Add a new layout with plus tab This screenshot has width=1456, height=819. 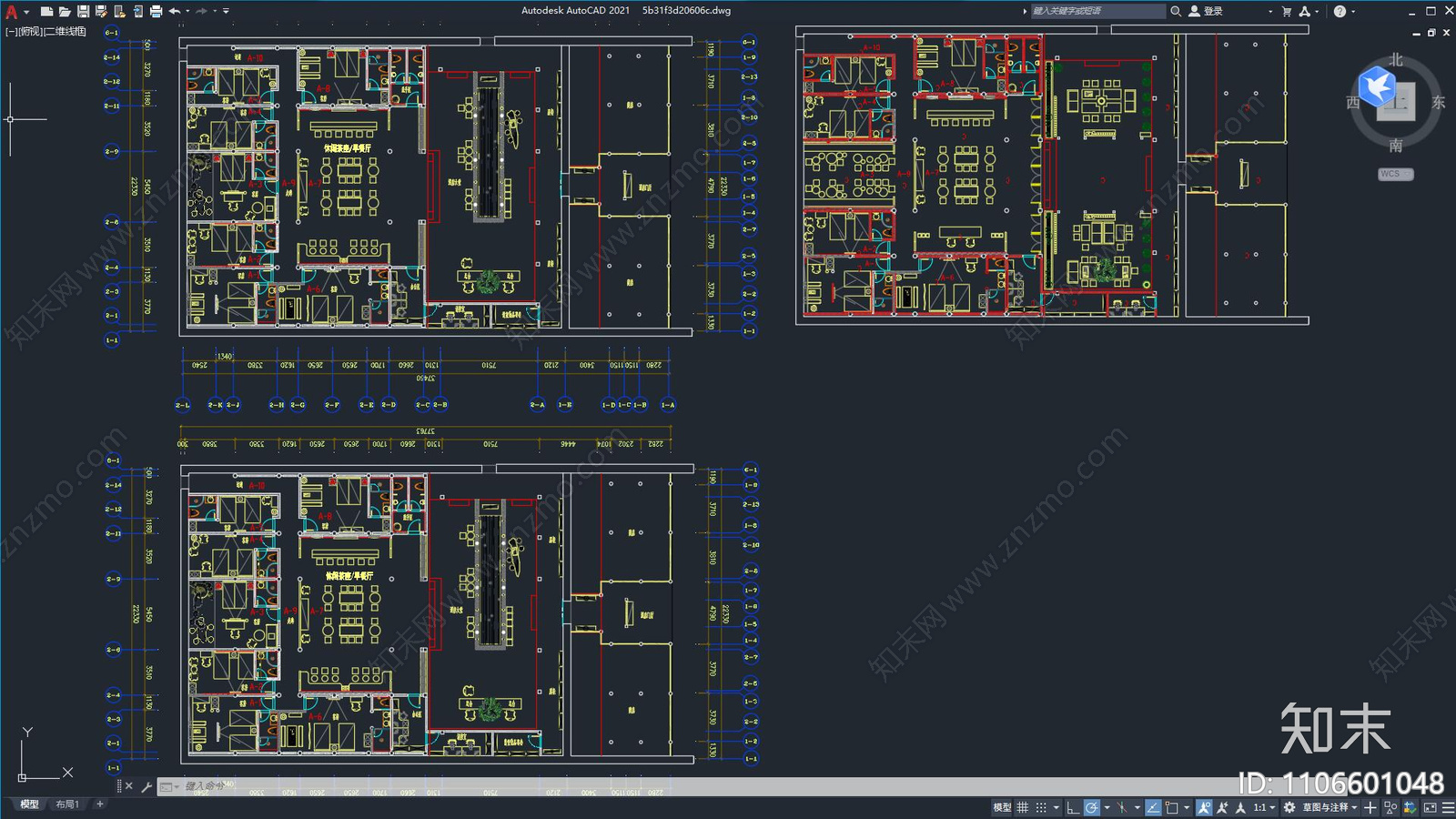[x=100, y=804]
